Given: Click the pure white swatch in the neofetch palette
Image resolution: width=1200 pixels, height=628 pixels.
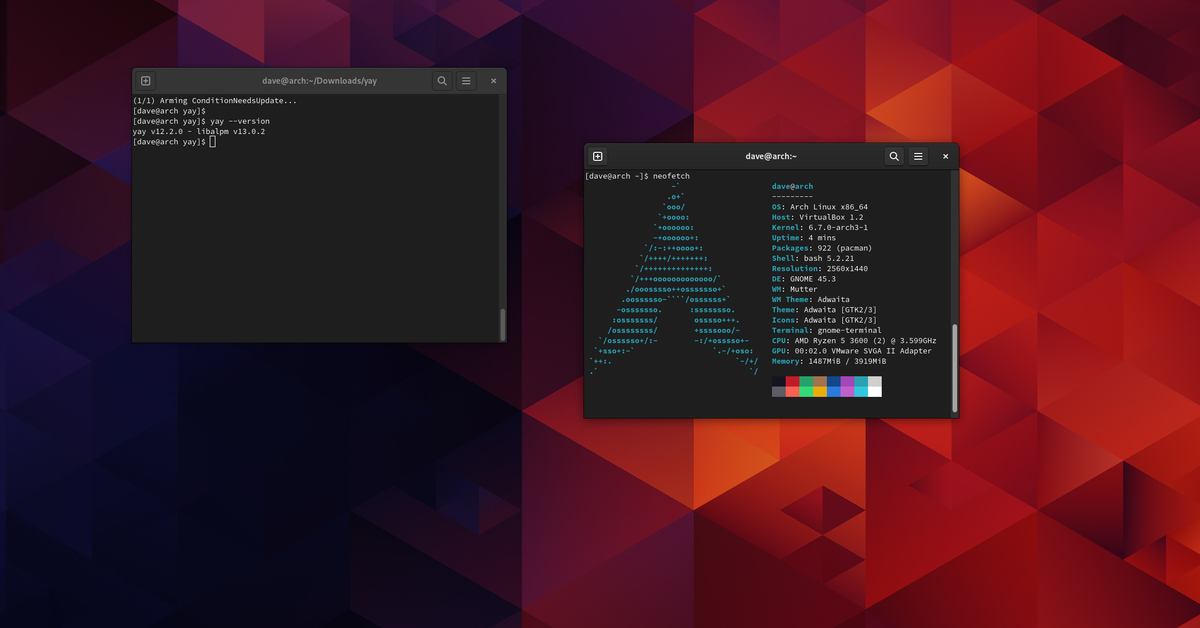Looking at the screenshot, I should coord(875,392).
